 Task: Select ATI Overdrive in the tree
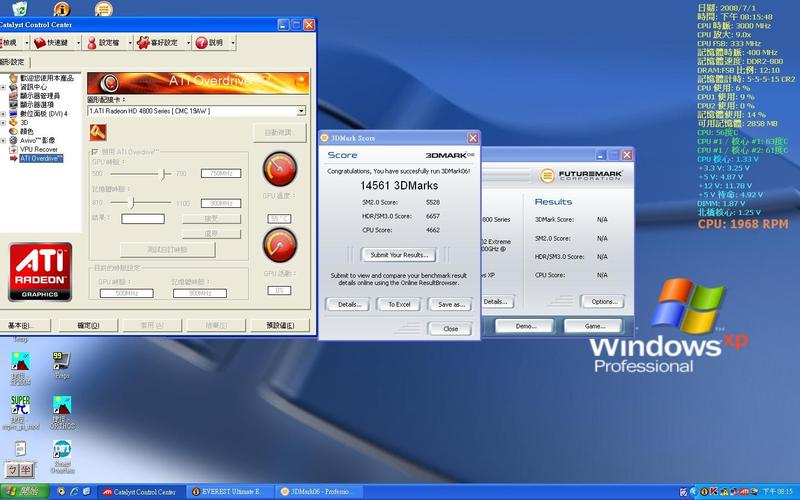coord(41,158)
